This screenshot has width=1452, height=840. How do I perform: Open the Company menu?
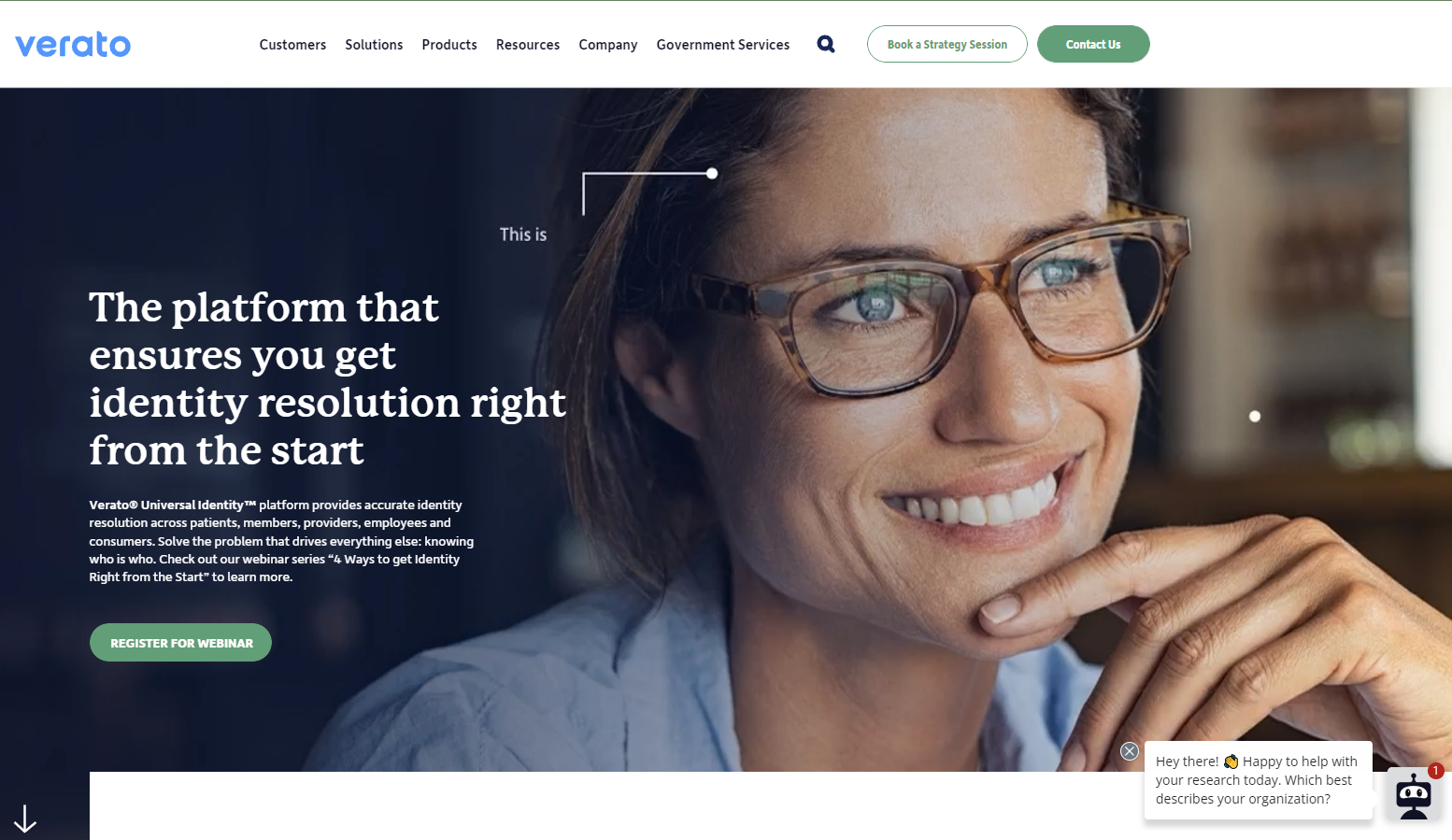[608, 45]
